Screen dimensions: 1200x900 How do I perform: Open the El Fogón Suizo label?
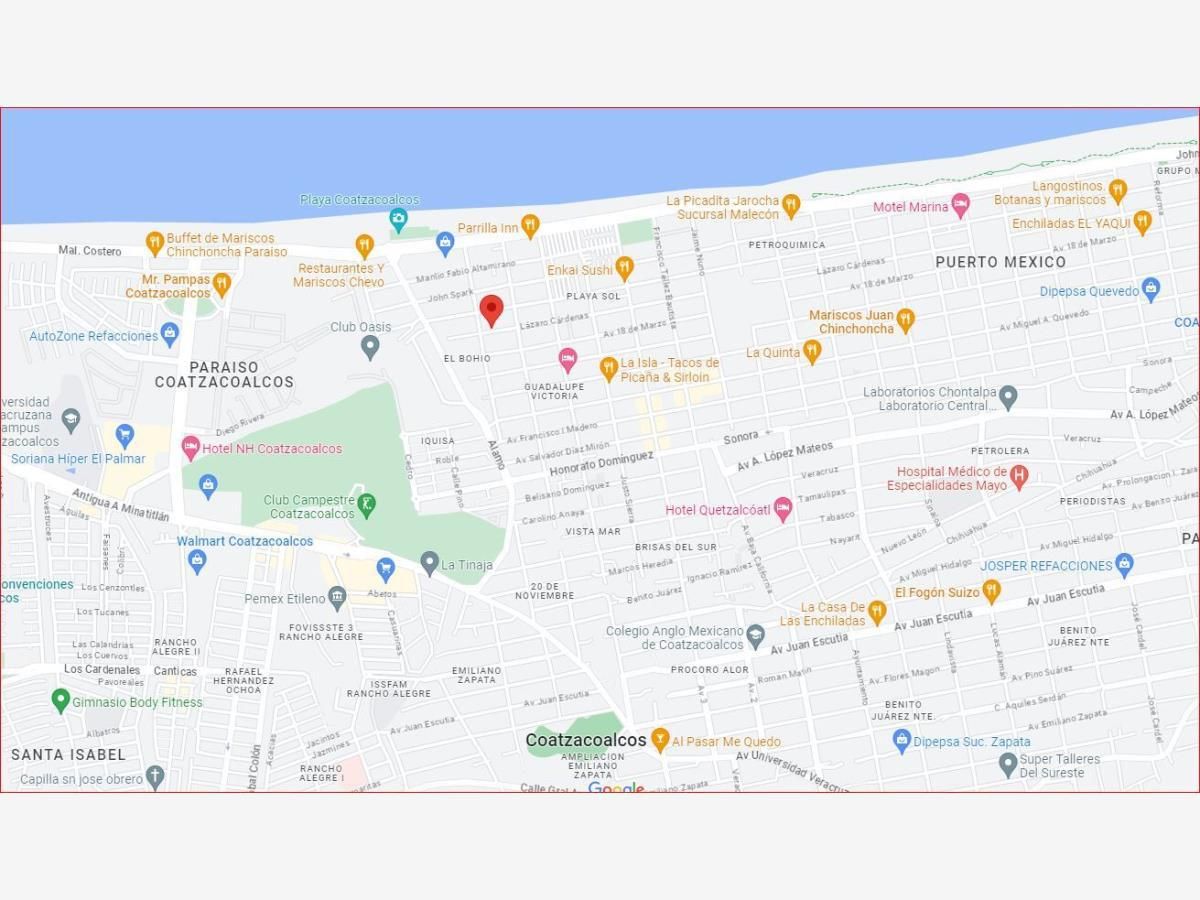tap(937, 593)
